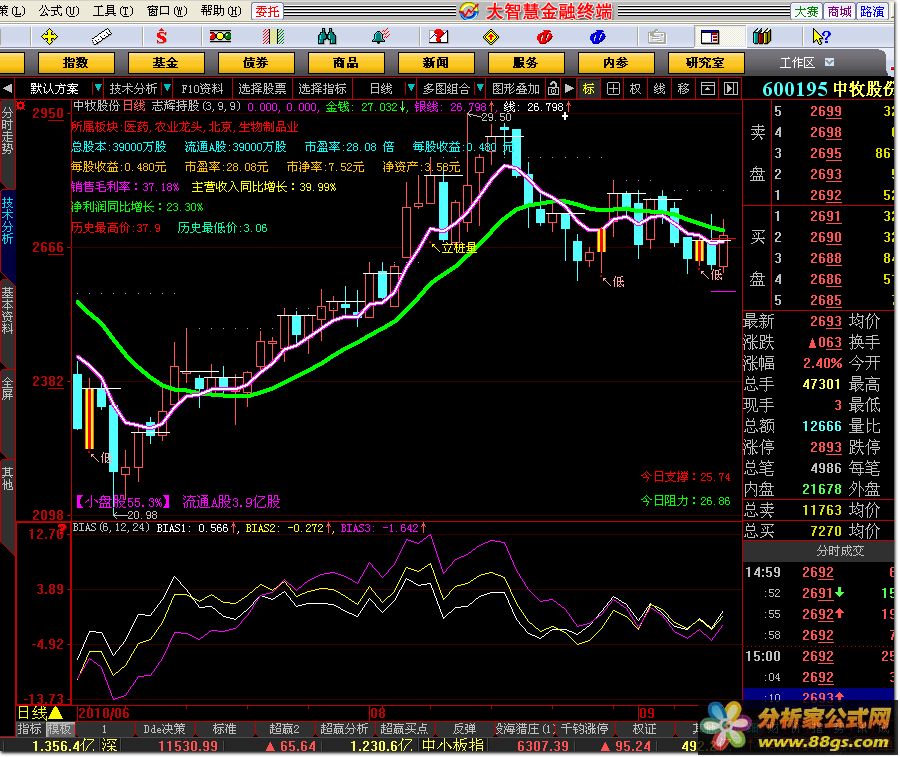This screenshot has width=900, height=757.
Task: Click the red-green striped bars icon
Action: 273,37
